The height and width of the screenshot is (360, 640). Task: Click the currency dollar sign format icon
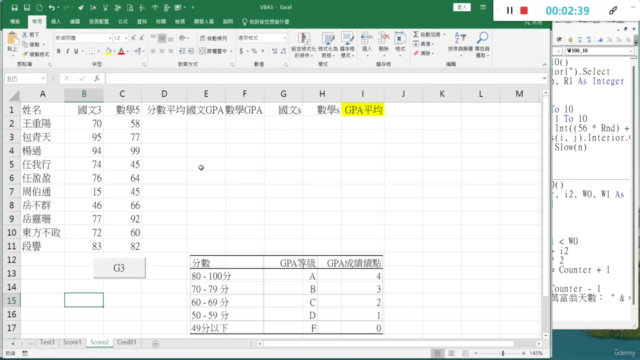pyautogui.click(x=241, y=51)
